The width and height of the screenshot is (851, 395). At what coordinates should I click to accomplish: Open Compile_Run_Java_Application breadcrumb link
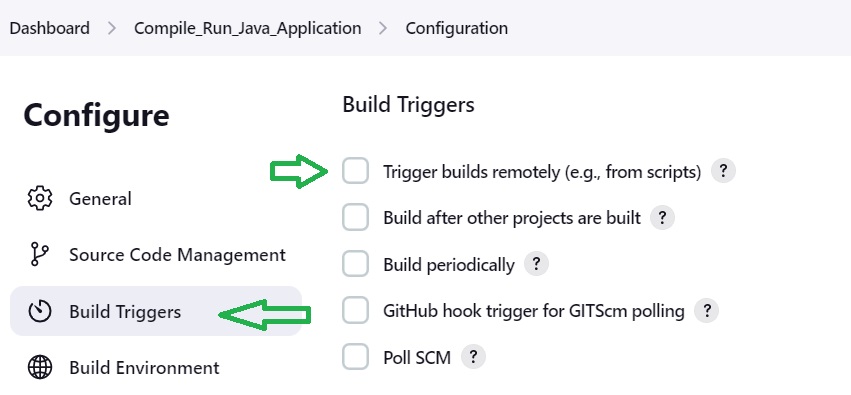point(247,28)
